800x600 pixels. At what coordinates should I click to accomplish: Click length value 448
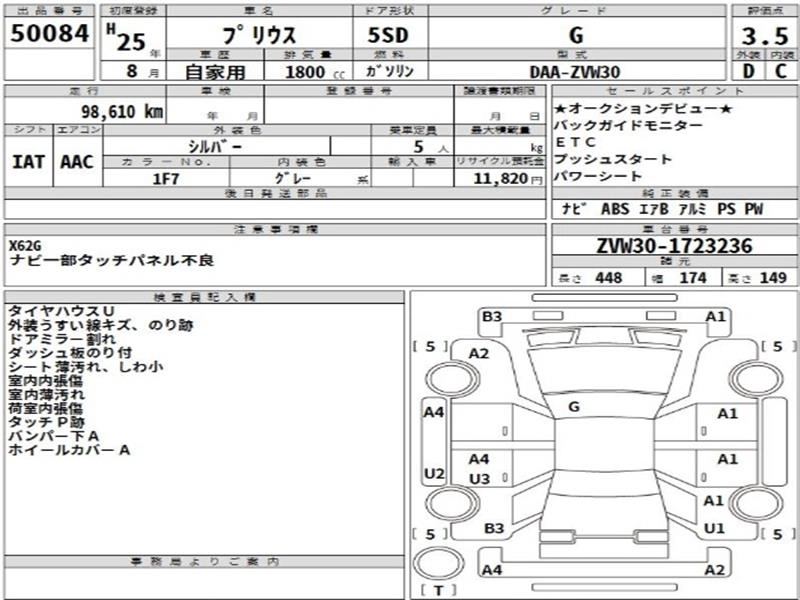point(608,278)
